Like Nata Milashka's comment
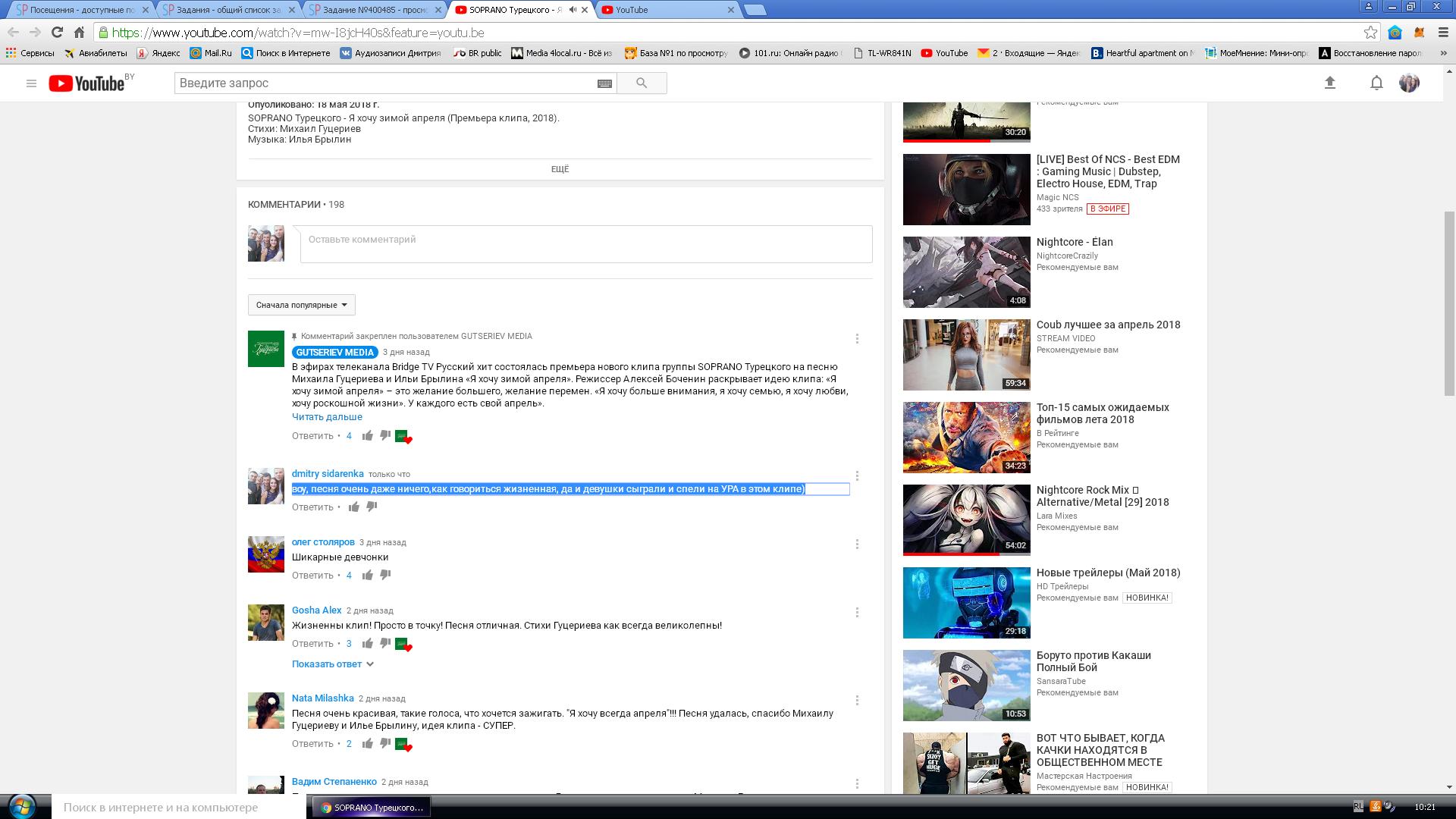This screenshot has width=1456, height=819. click(367, 744)
